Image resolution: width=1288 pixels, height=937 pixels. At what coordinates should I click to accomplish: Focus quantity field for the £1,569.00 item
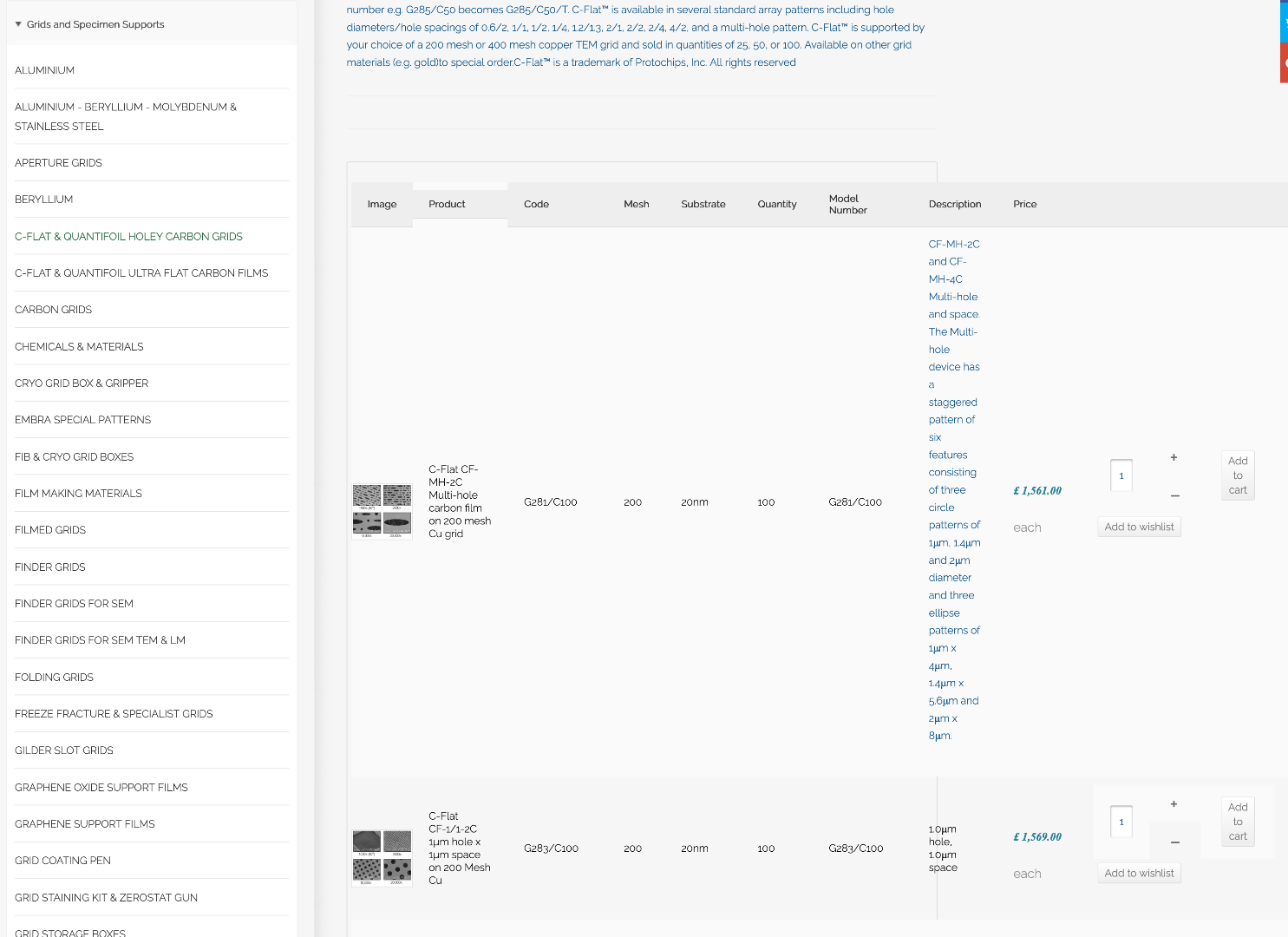tap(1121, 822)
